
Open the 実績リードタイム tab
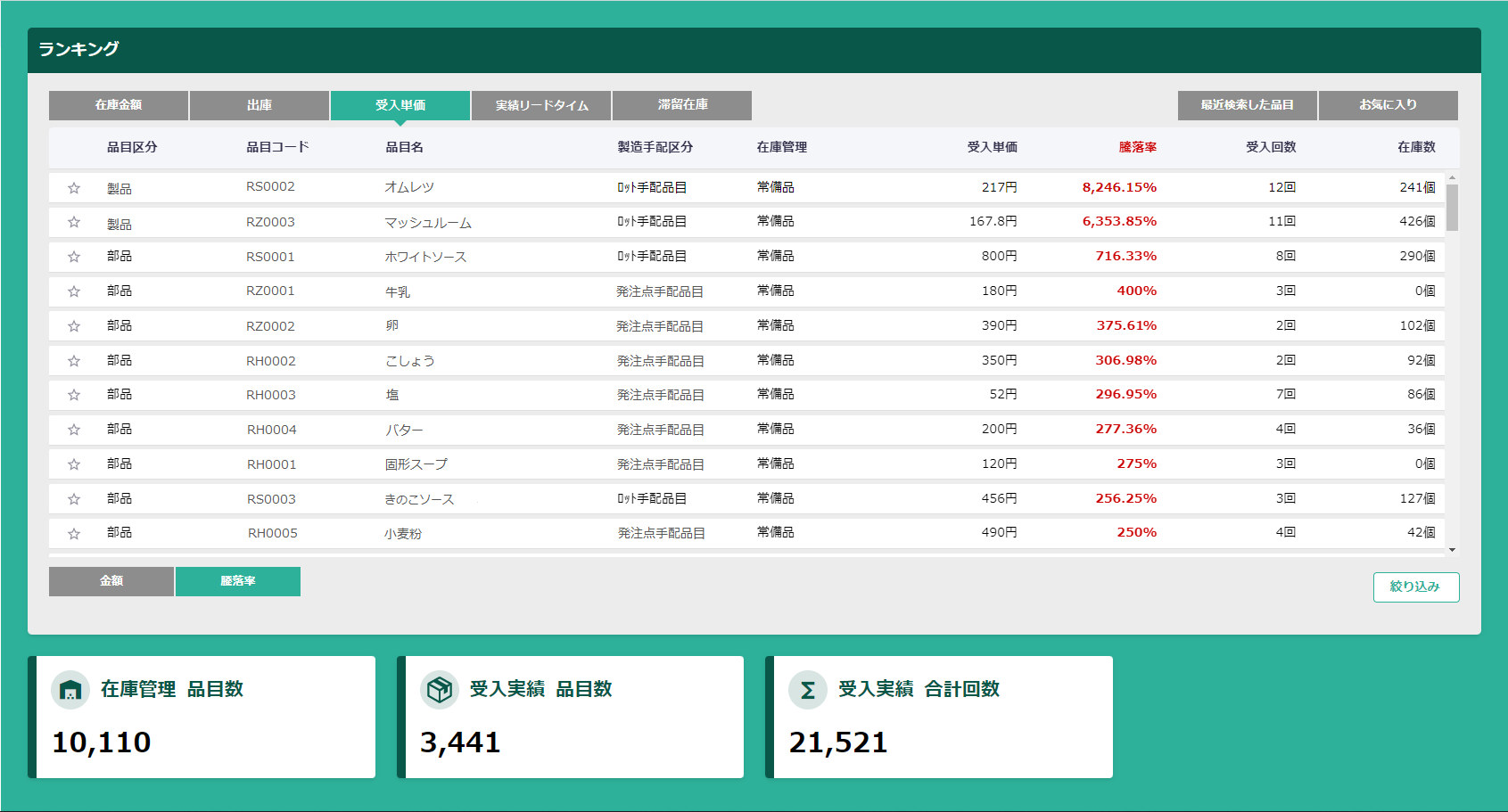click(540, 105)
